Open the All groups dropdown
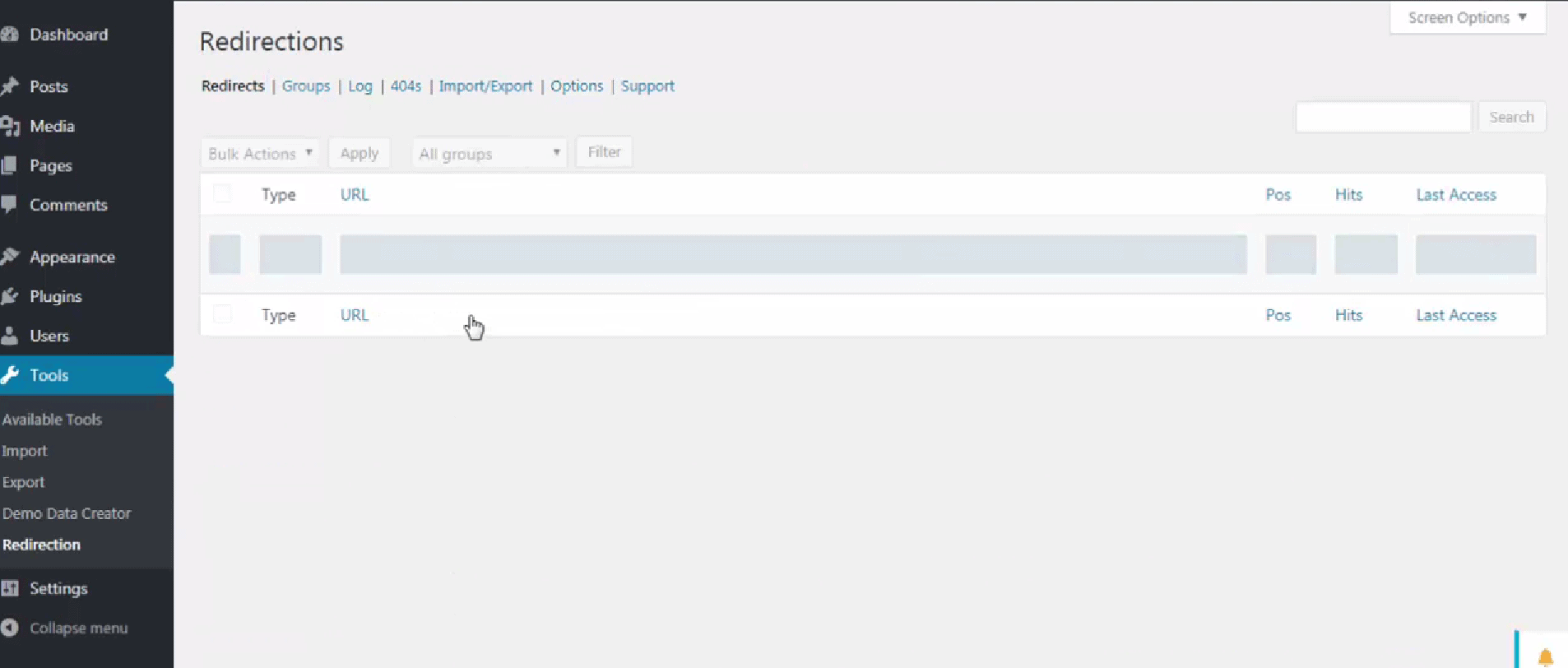This screenshot has height=668, width=1568. click(x=489, y=153)
